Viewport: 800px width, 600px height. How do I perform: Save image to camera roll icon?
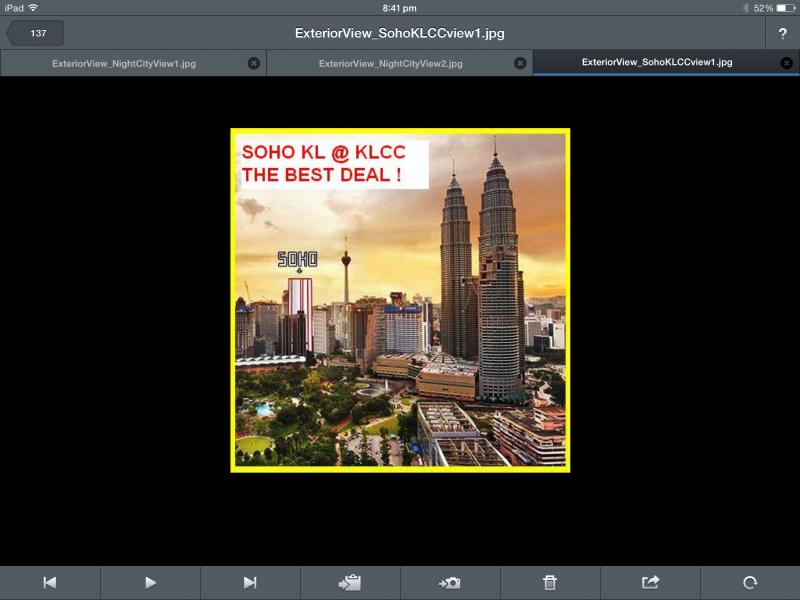[x=449, y=583]
